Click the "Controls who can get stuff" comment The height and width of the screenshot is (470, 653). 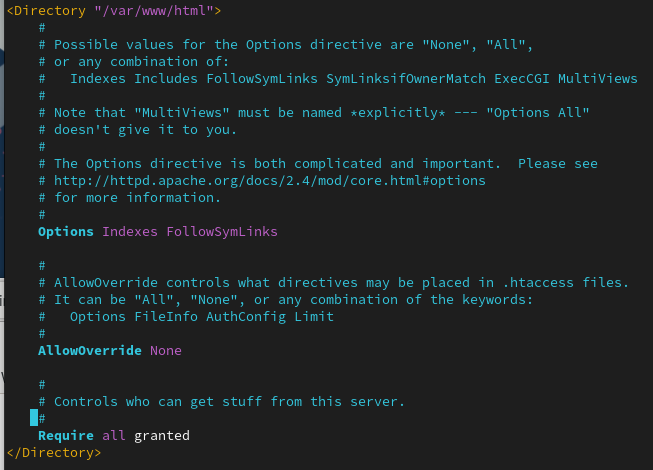pos(229,401)
